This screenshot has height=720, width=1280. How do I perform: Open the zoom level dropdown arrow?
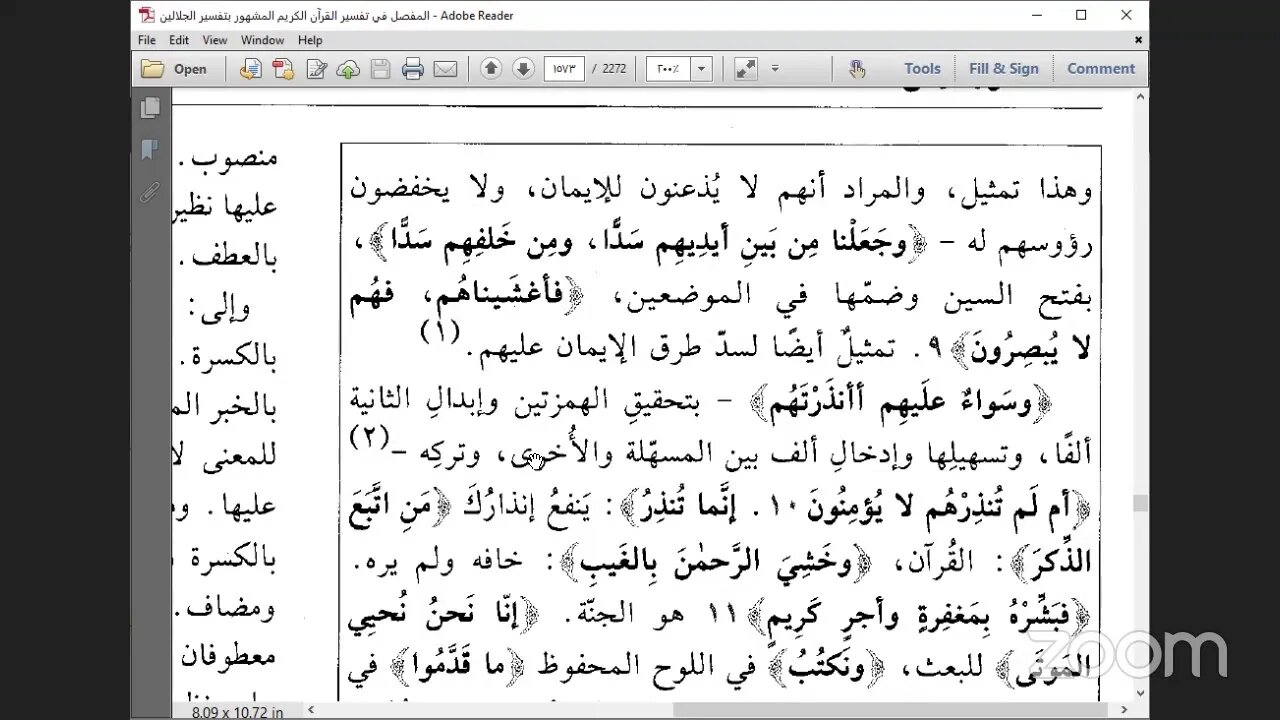[702, 69]
